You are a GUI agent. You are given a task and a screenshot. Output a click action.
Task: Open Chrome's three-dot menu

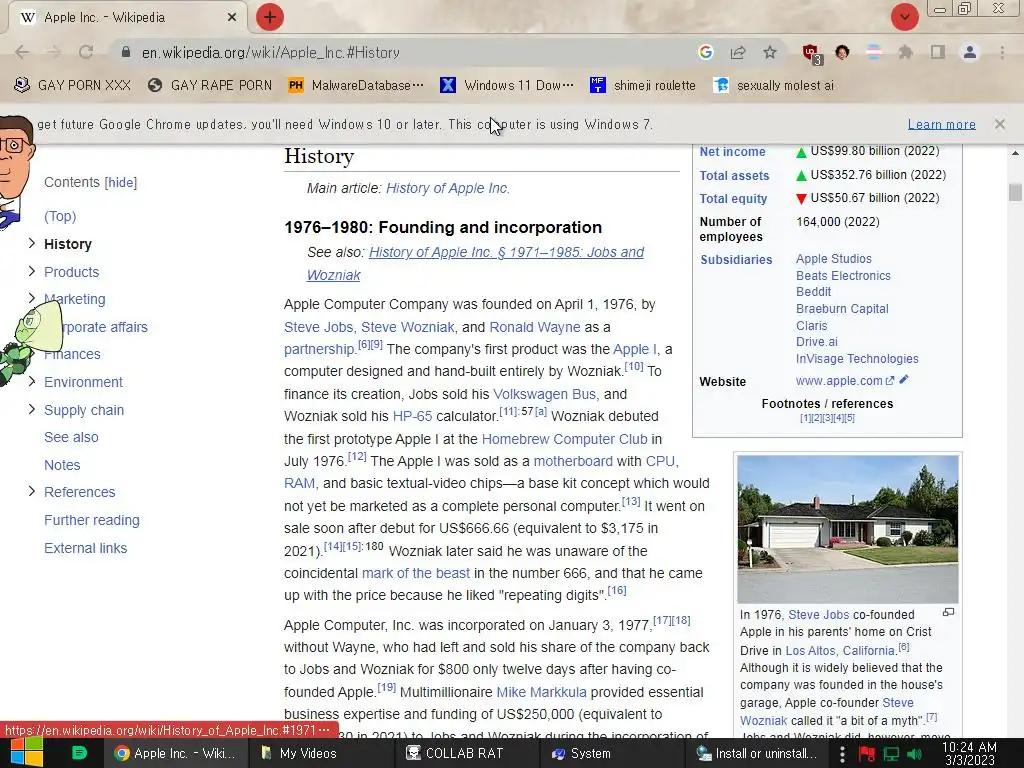pos(1002,52)
